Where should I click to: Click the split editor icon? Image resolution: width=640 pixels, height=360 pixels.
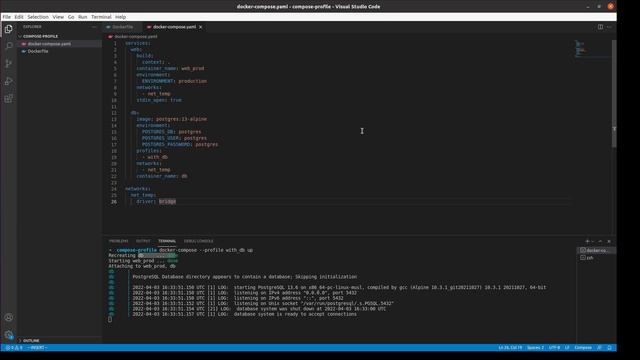[x=600, y=27]
